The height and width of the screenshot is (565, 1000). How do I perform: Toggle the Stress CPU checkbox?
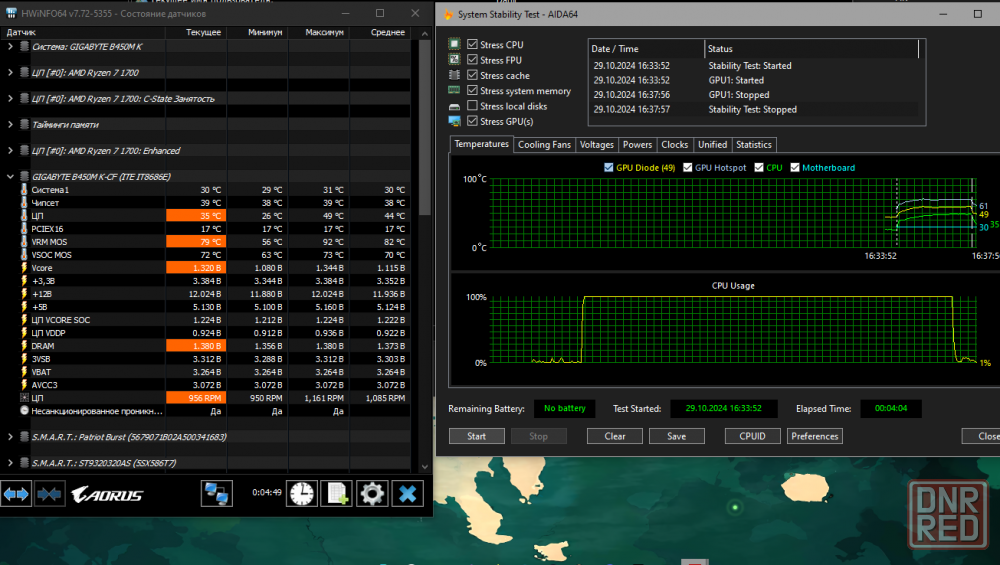473,44
